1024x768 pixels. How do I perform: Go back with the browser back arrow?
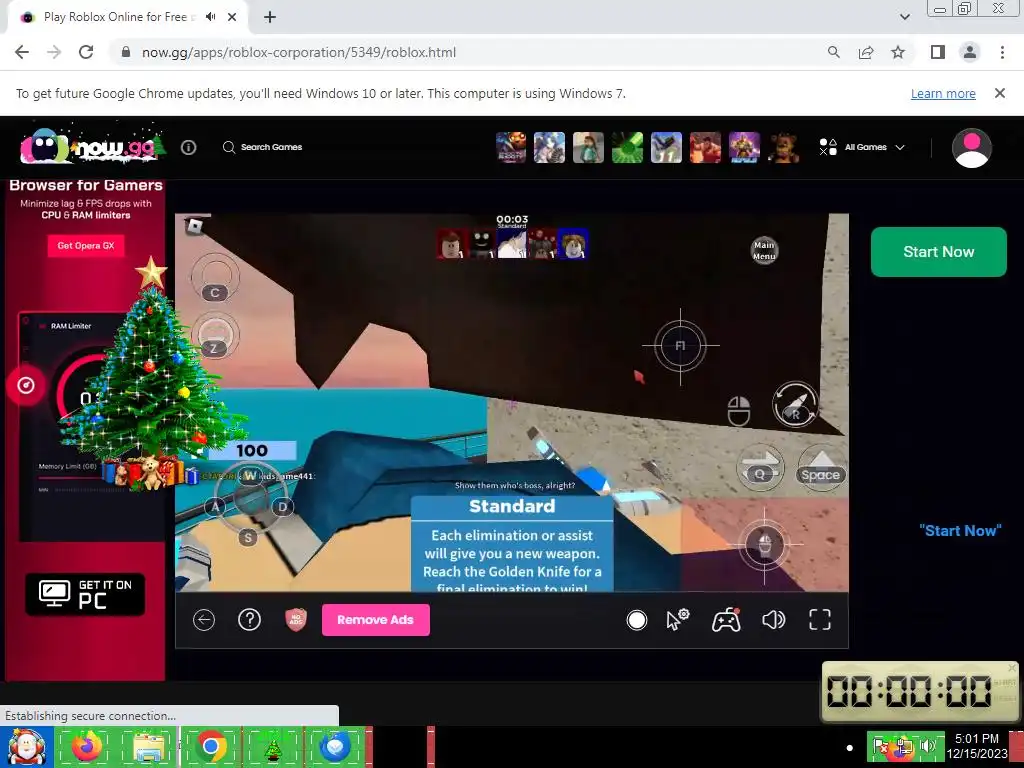pyautogui.click(x=22, y=52)
